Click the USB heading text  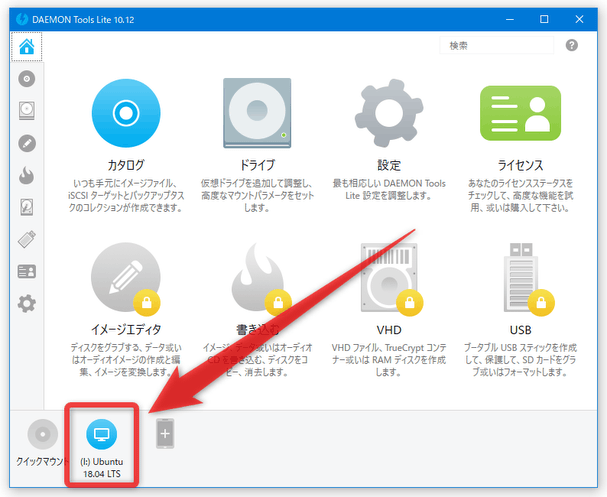(521, 330)
